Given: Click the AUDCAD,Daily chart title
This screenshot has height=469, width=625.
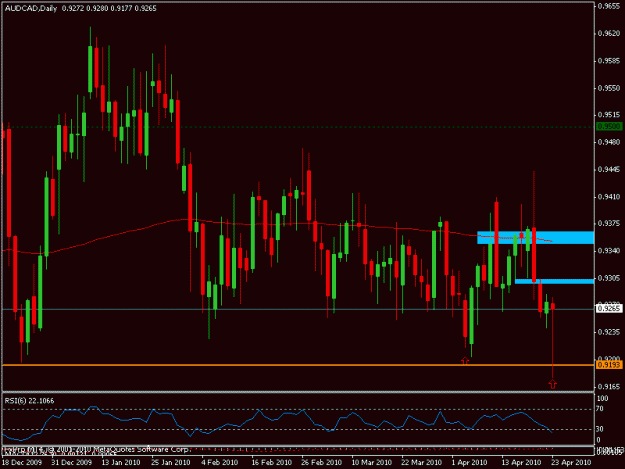Looking at the screenshot, I should (x=31, y=8).
